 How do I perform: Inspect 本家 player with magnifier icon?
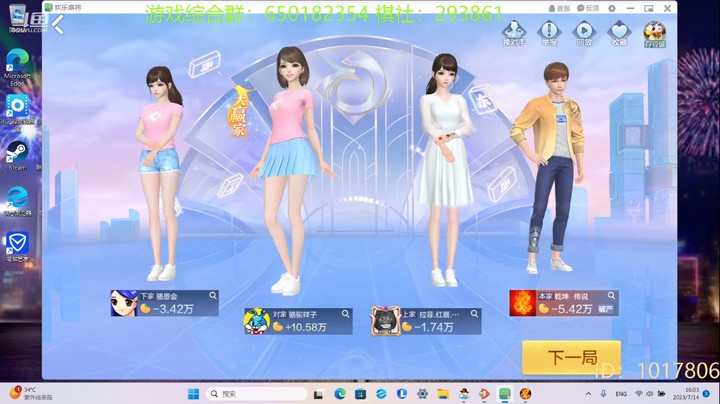(x=611, y=296)
